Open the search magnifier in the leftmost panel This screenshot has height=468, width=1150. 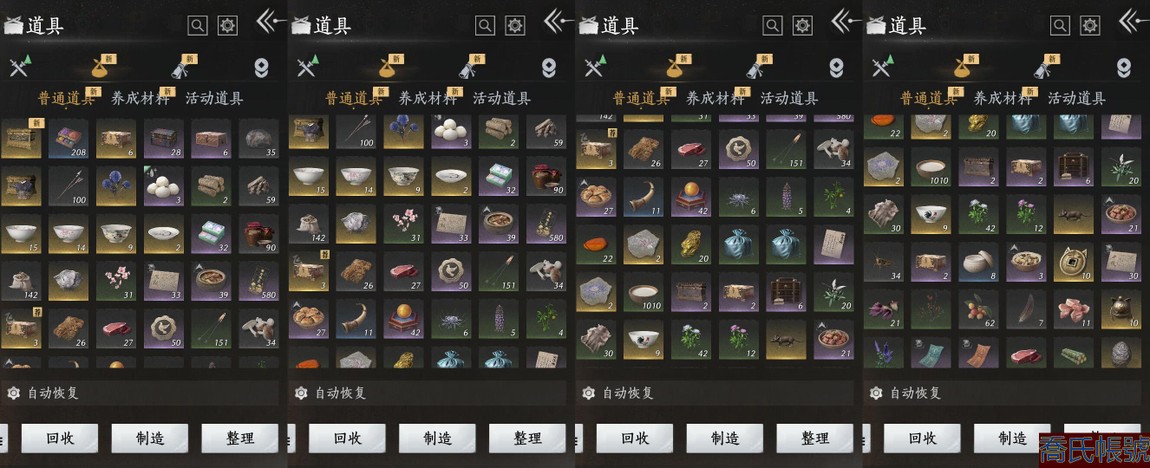point(198,26)
